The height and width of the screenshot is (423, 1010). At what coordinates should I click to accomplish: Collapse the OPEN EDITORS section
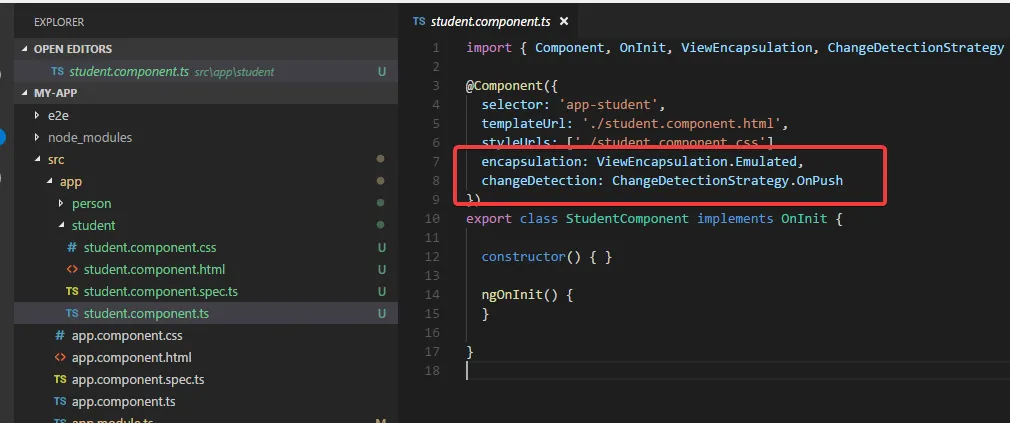click(x=25, y=49)
